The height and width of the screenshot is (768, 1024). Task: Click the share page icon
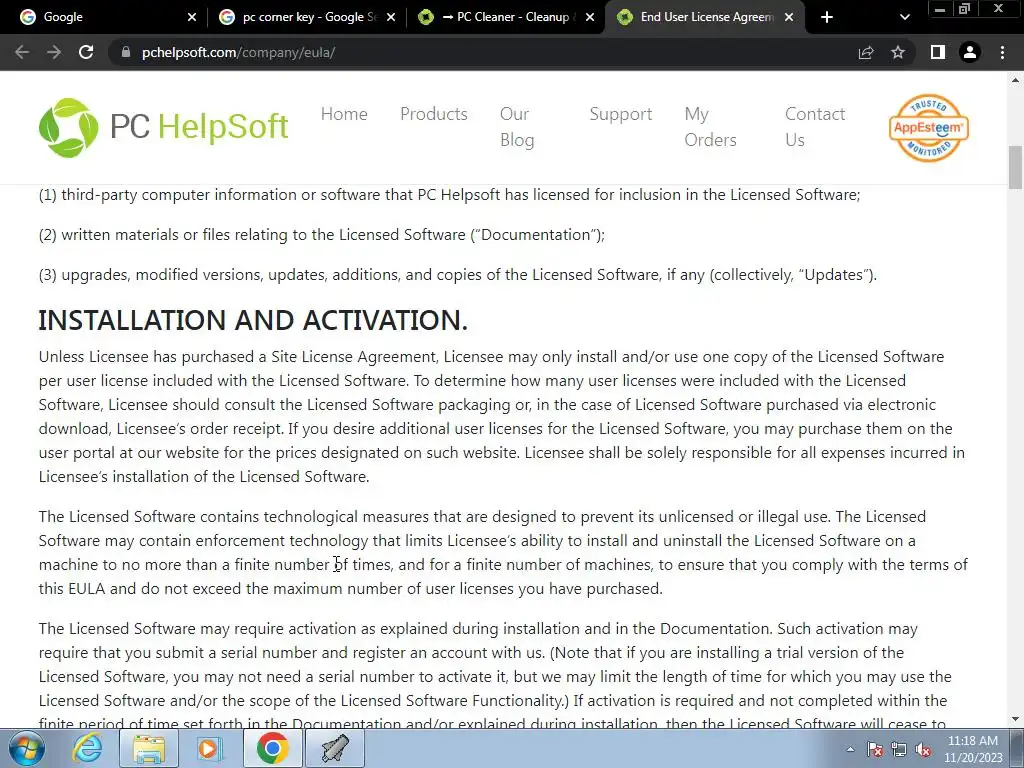(866, 52)
